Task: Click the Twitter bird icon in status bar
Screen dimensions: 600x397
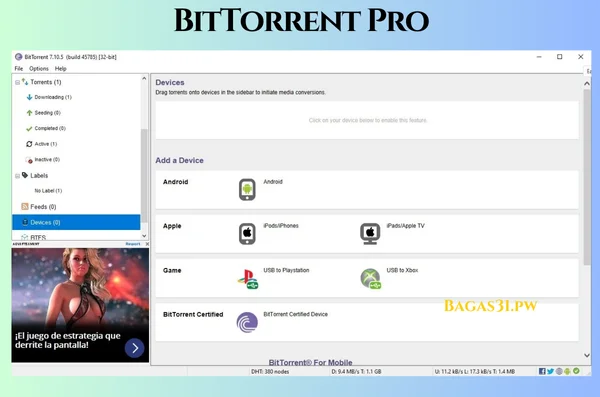Action: (550, 371)
